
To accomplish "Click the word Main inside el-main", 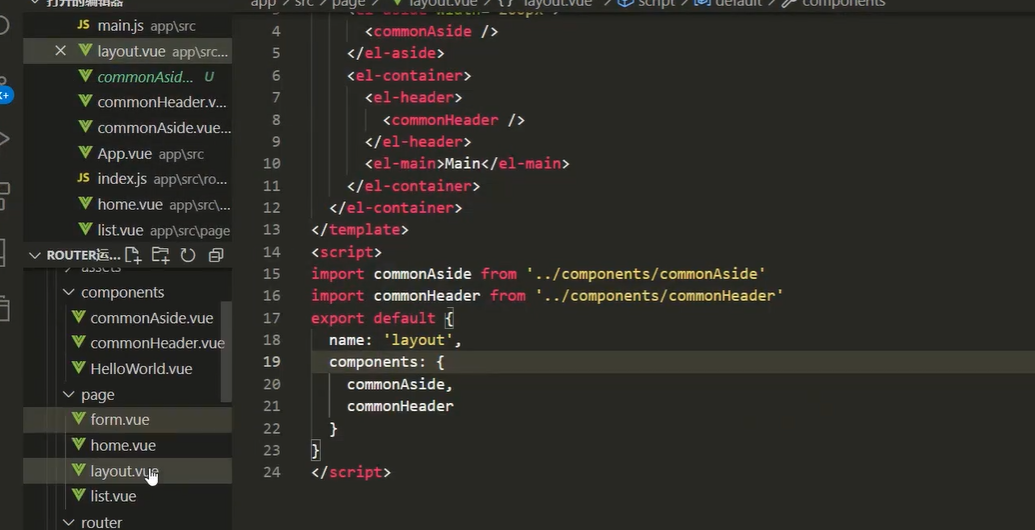I will coord(462,164).
